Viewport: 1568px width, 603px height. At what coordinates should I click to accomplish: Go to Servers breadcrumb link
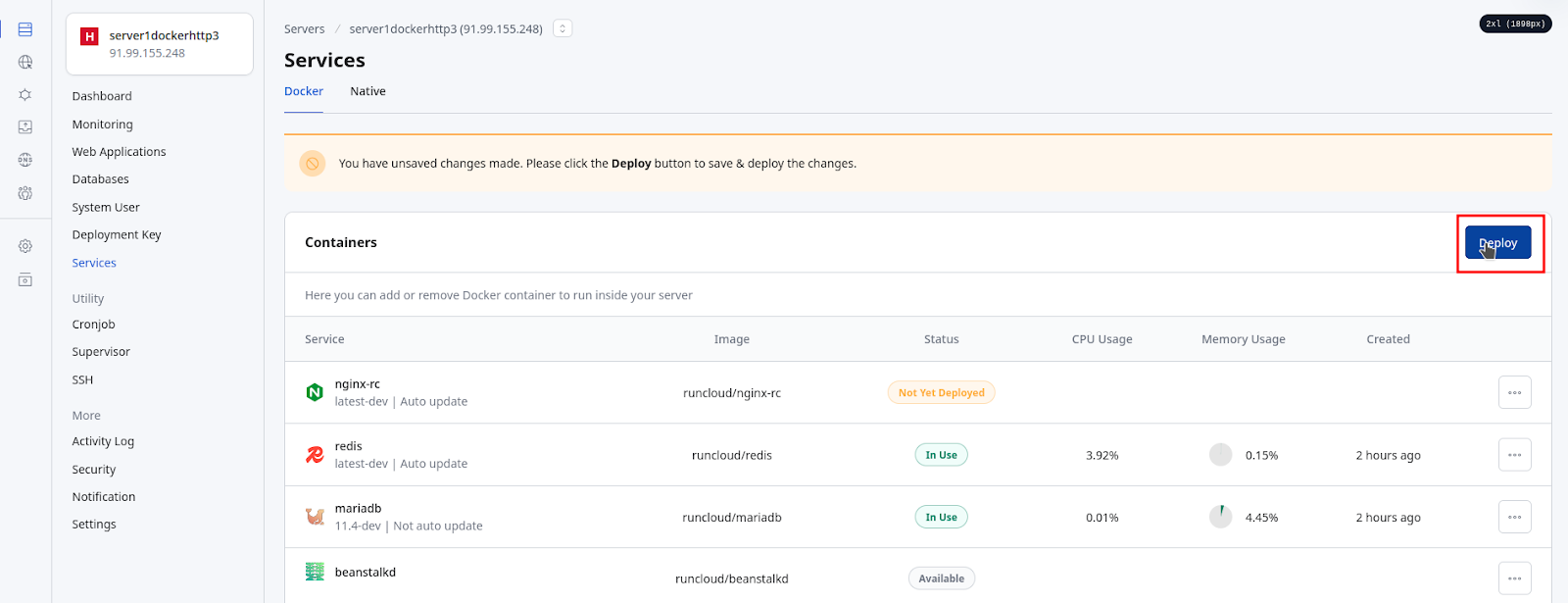click(x=305, y=28)
